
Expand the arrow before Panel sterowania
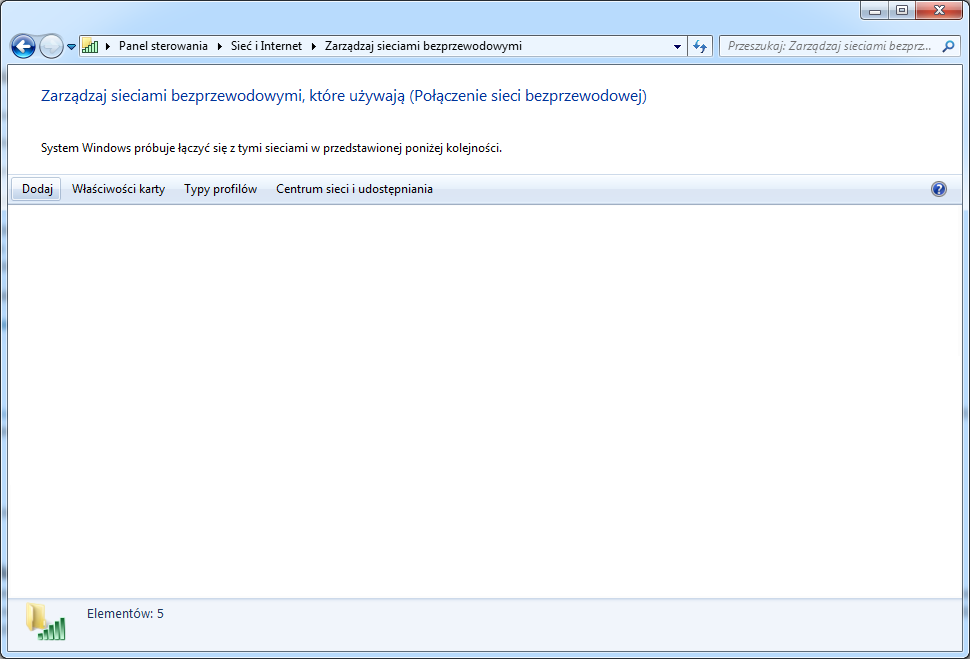point(108,46)
